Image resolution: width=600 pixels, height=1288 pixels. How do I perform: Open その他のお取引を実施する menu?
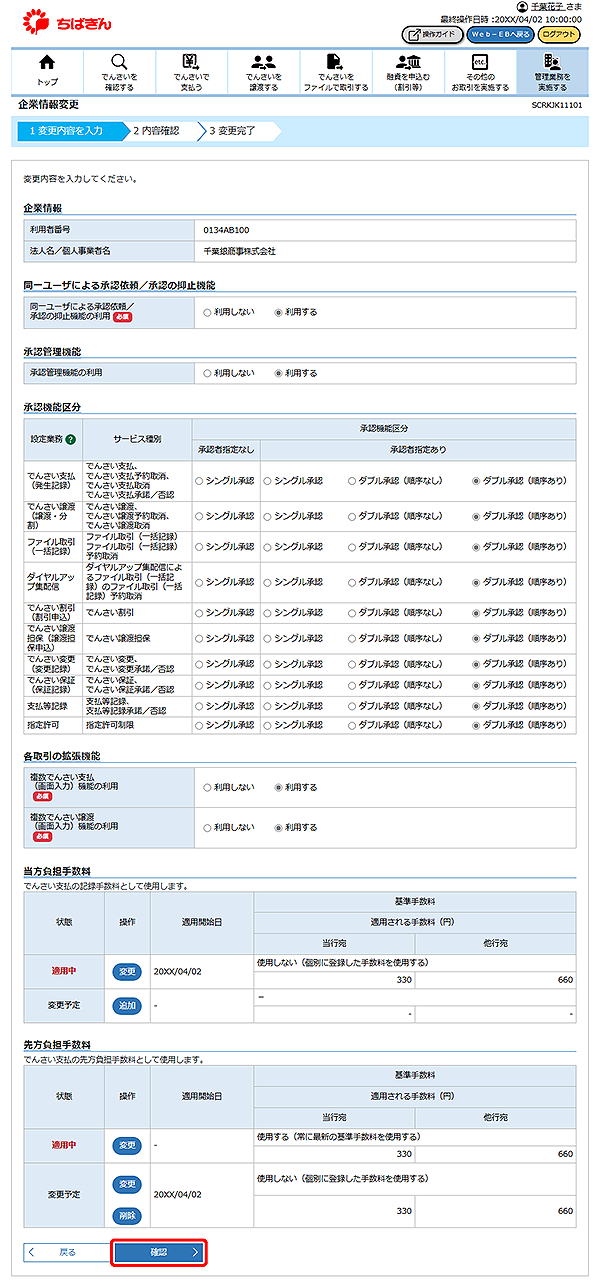pos(480,70)
